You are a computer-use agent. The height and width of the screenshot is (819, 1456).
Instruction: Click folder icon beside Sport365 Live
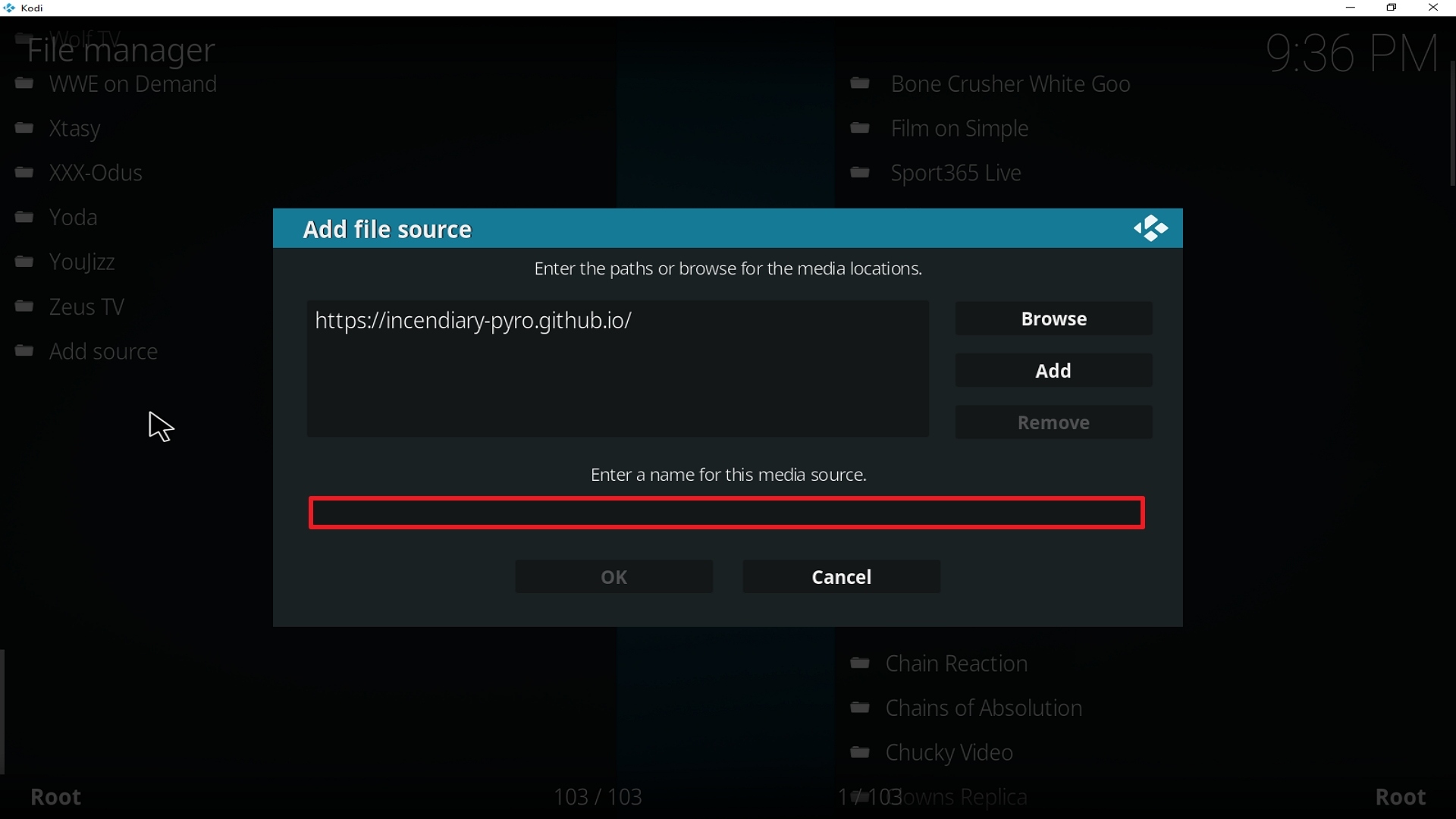point(861,174)
